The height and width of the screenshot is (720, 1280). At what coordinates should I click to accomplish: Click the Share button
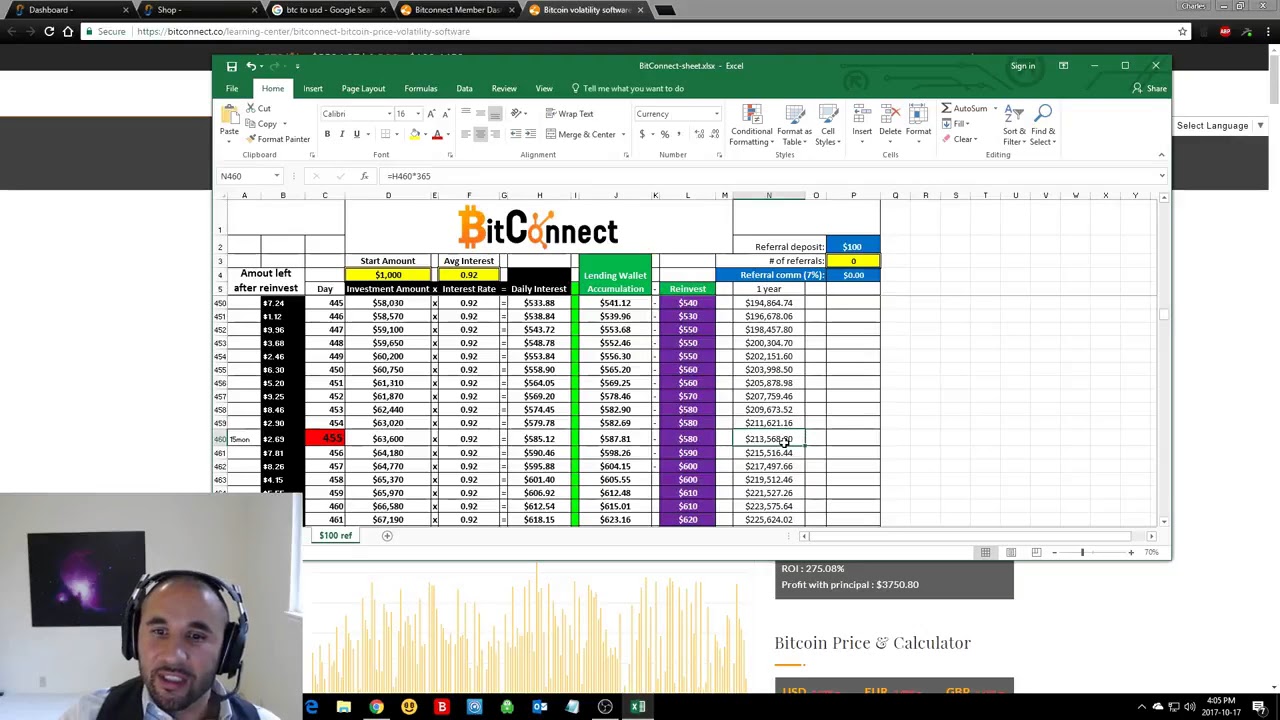[x=1149, y=88]
